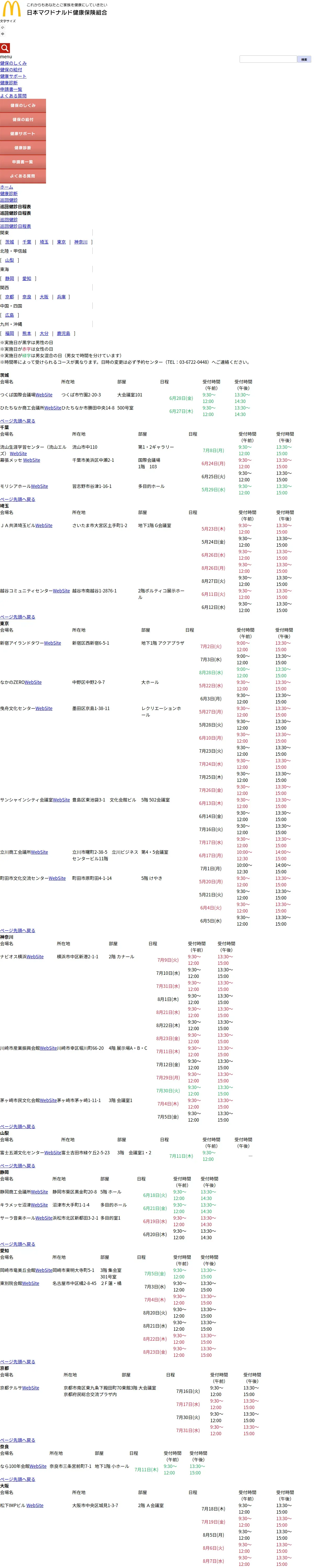The width and height of the screenshot is (316, 1568).
Task: Jump to the 鹿児島 region anchor
Action: 63,333
